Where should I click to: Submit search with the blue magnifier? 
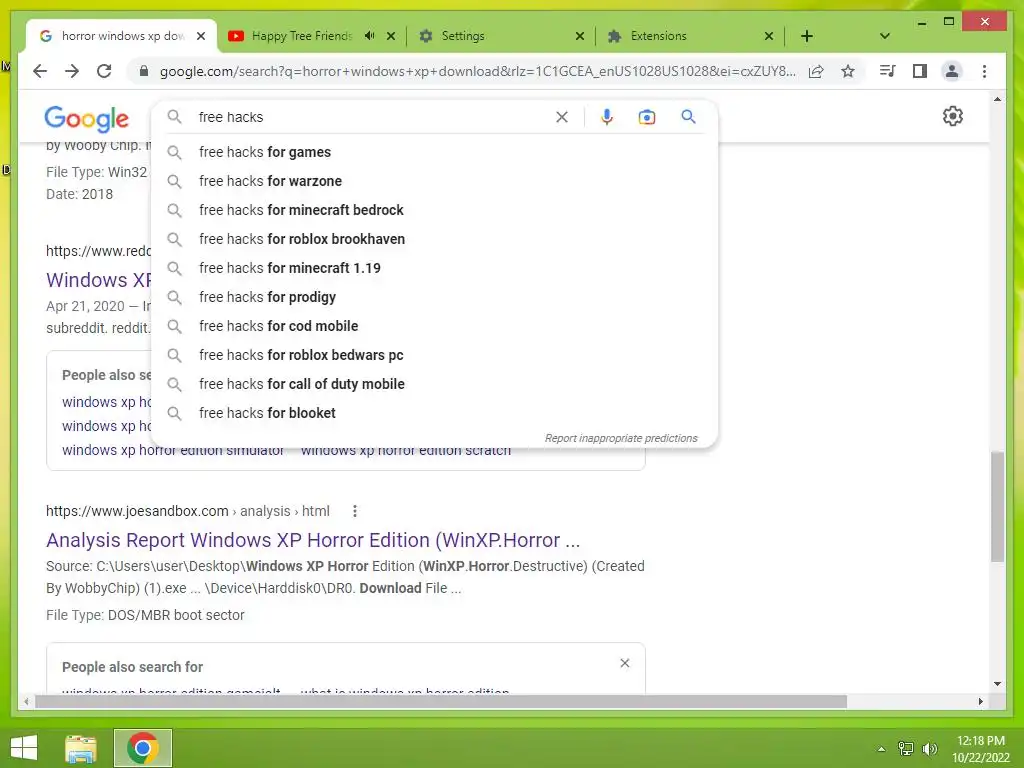688,117
